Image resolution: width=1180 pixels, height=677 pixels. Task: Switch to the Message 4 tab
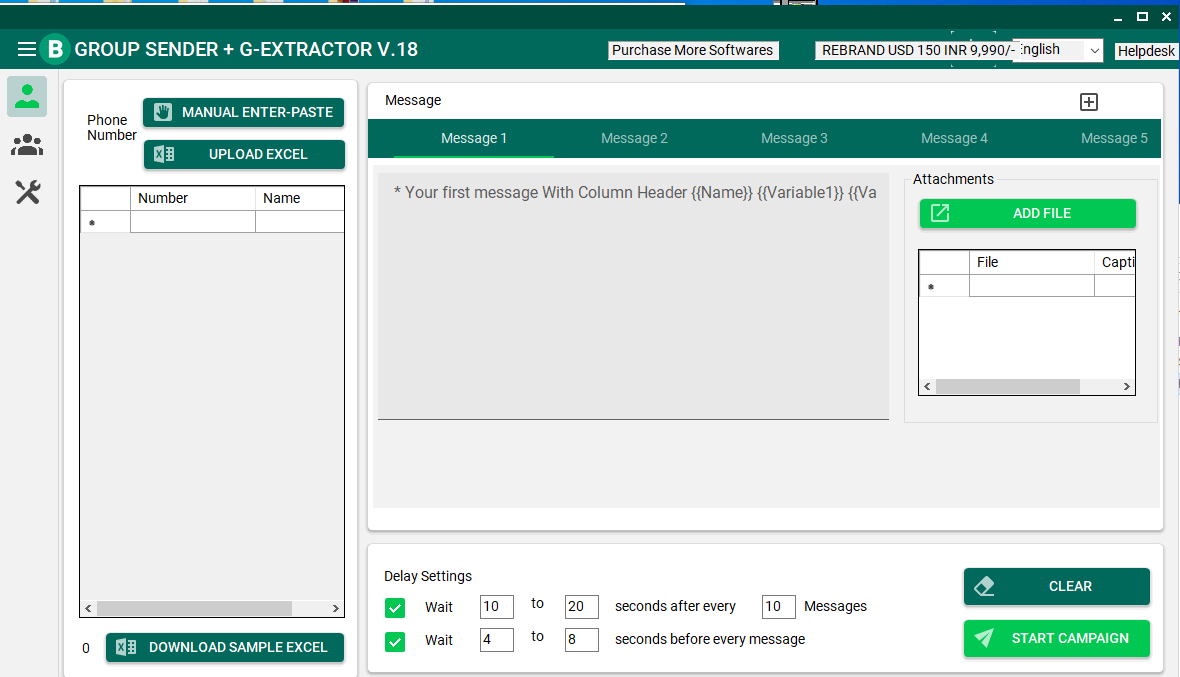tap(954, 138)
